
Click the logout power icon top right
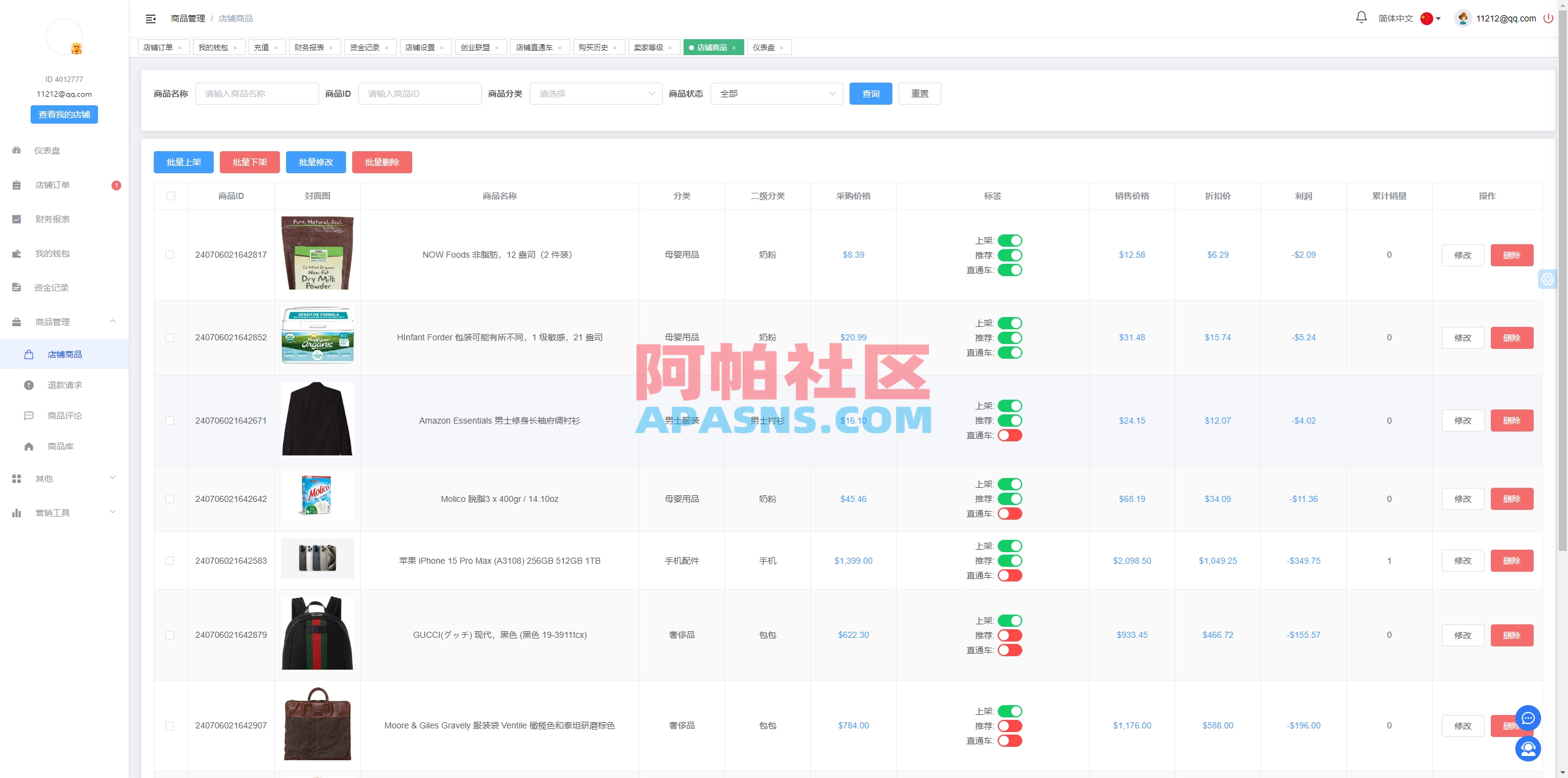(1549, 18)
